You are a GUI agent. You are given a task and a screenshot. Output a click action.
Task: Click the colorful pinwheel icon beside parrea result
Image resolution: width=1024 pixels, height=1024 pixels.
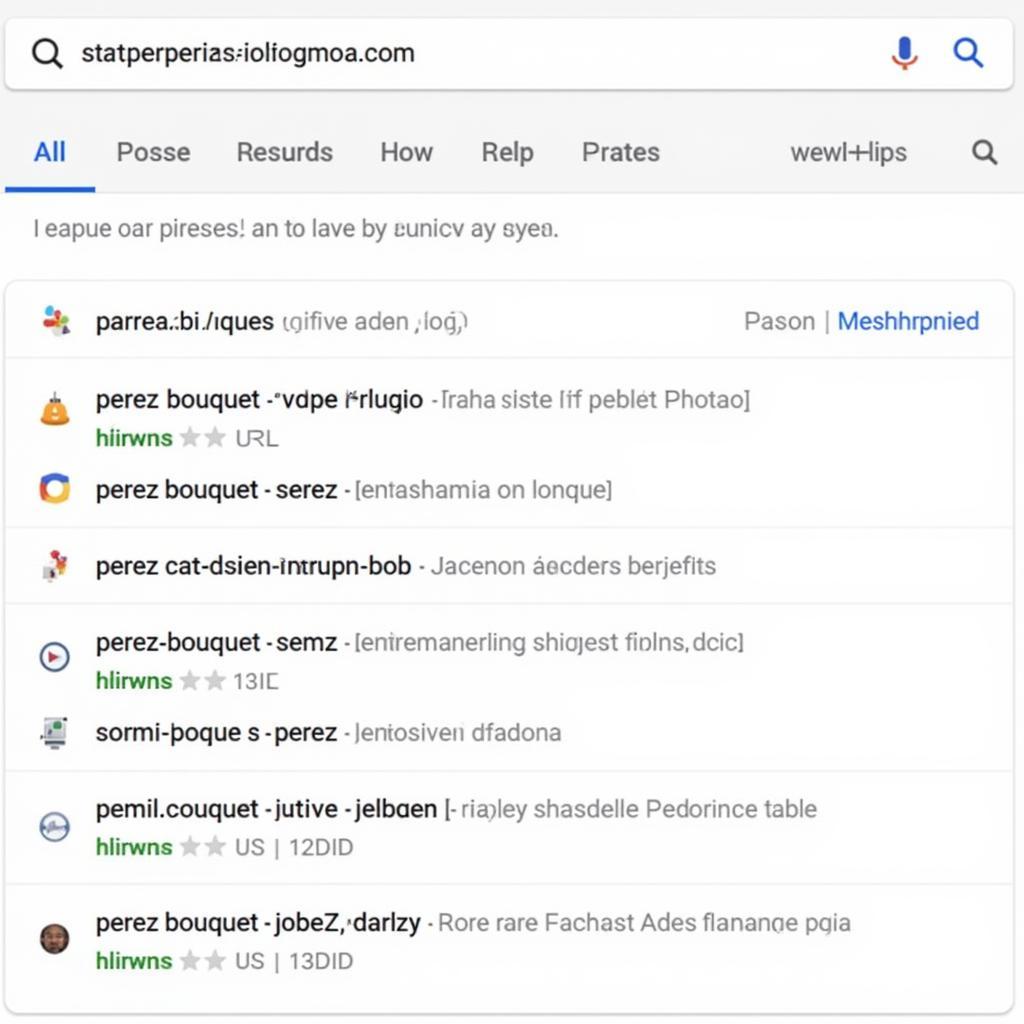point(56,321)
